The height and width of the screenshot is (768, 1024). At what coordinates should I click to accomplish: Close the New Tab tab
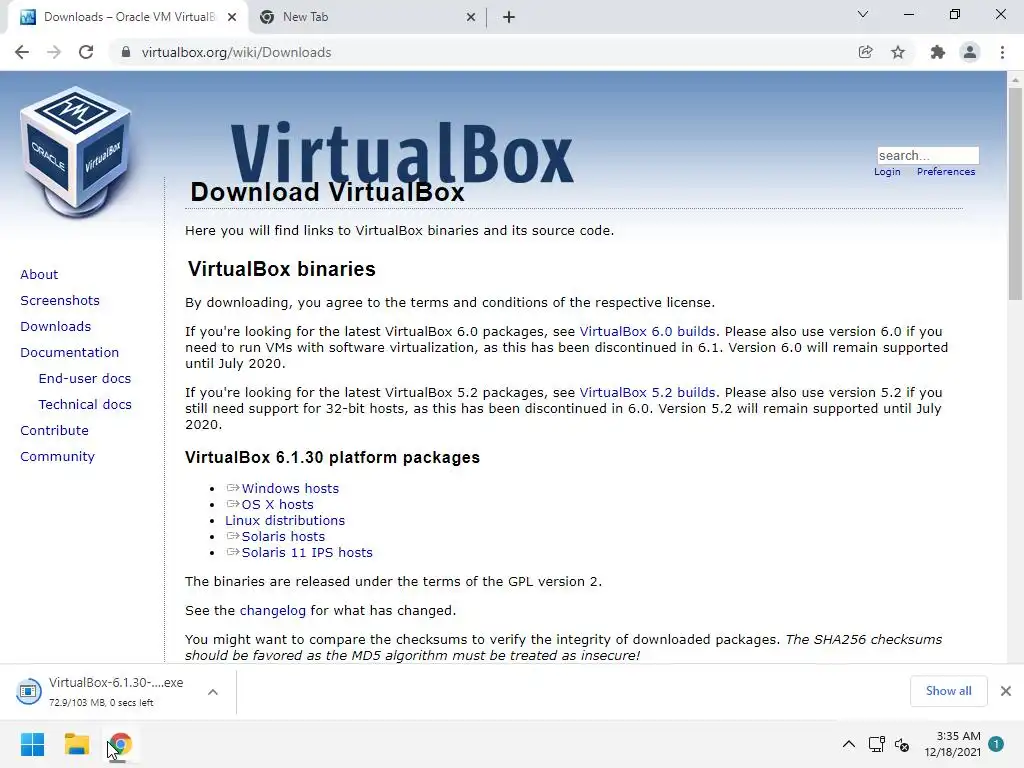click(471, 18)
